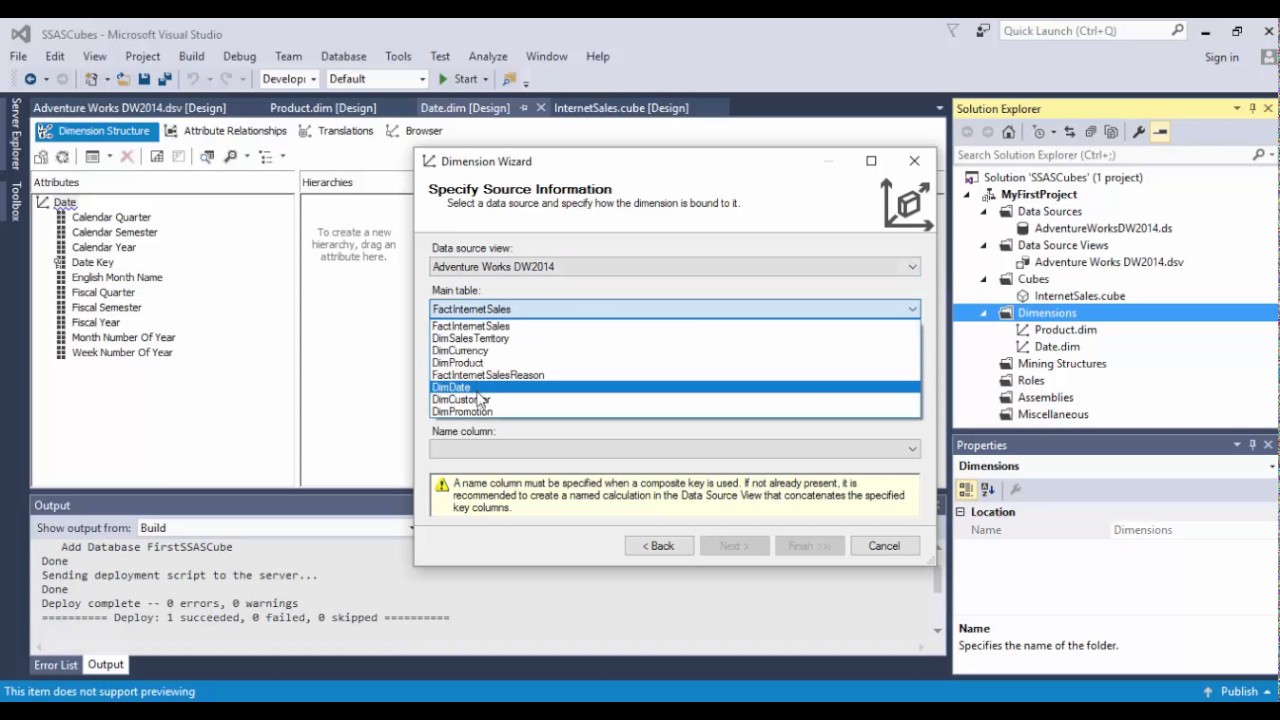Choose DimSalesTerritory from dropdown list
Viewport: 1280px width, 720px height.
(x=675, y=338)
